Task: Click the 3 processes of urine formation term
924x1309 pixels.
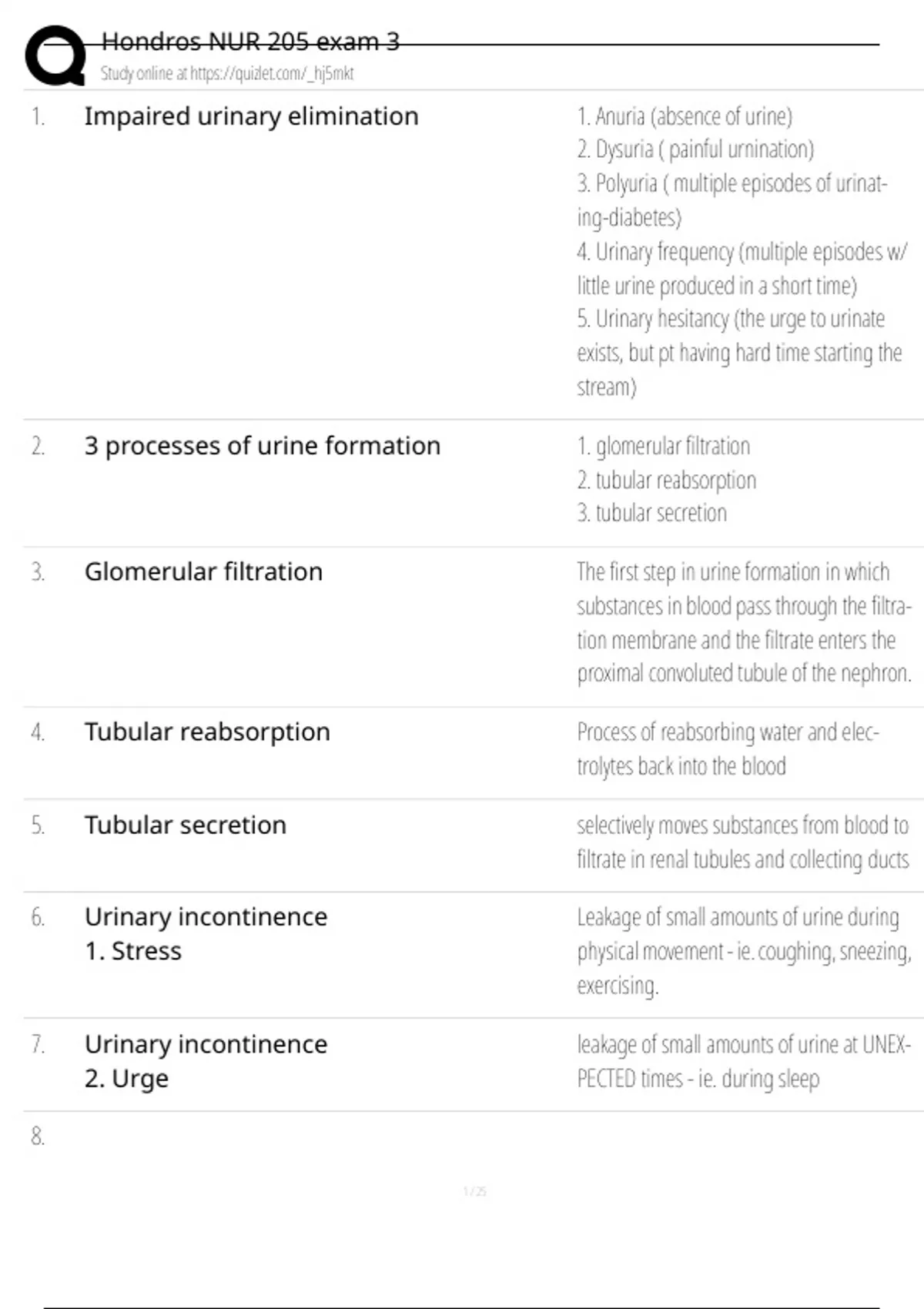Action: (262, 446)
